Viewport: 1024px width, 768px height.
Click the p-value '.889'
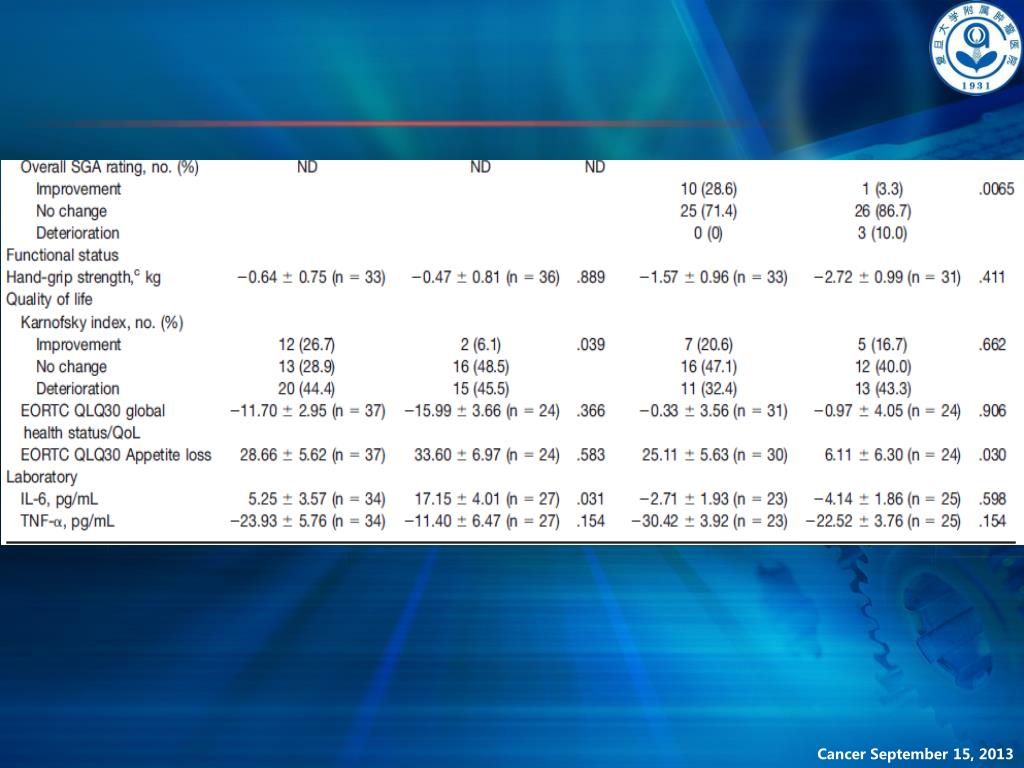point(591,277)
